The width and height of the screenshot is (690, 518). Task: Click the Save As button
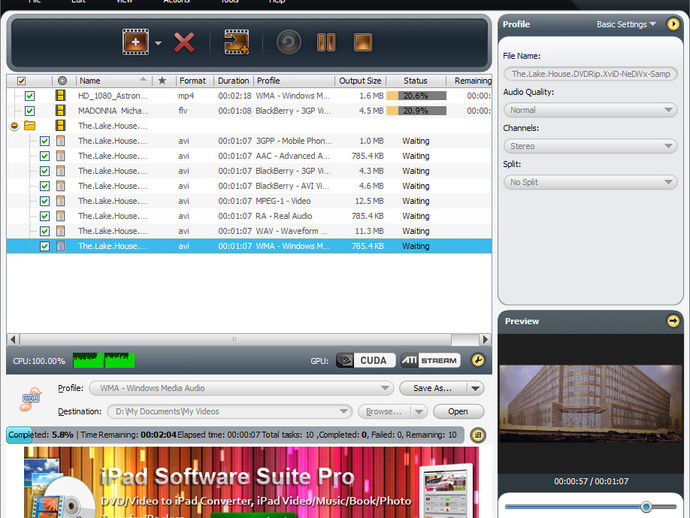[x=433, y=388]
